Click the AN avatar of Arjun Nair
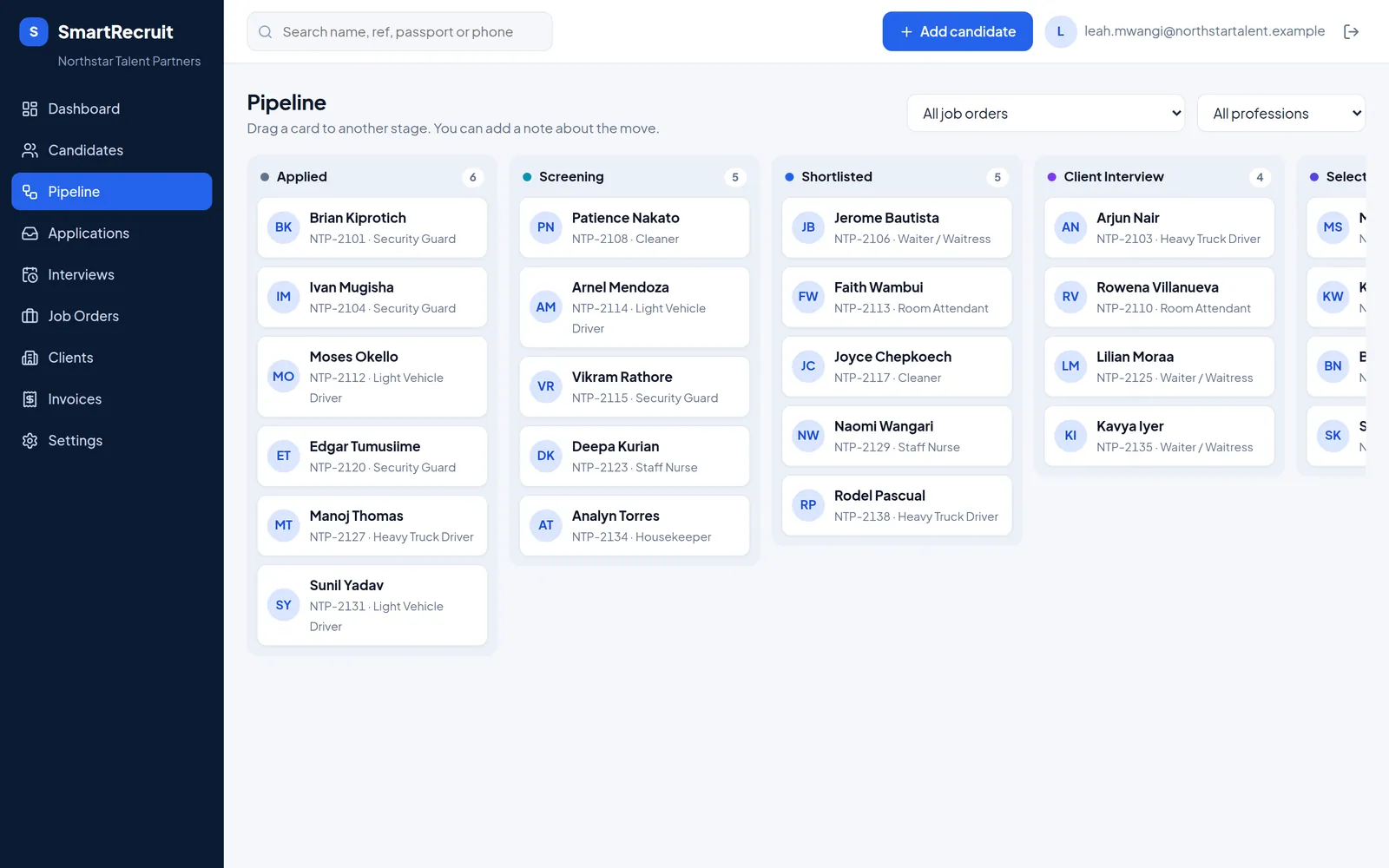Viewport: 1389px width, 868px height. click(x=1070, y=227)
